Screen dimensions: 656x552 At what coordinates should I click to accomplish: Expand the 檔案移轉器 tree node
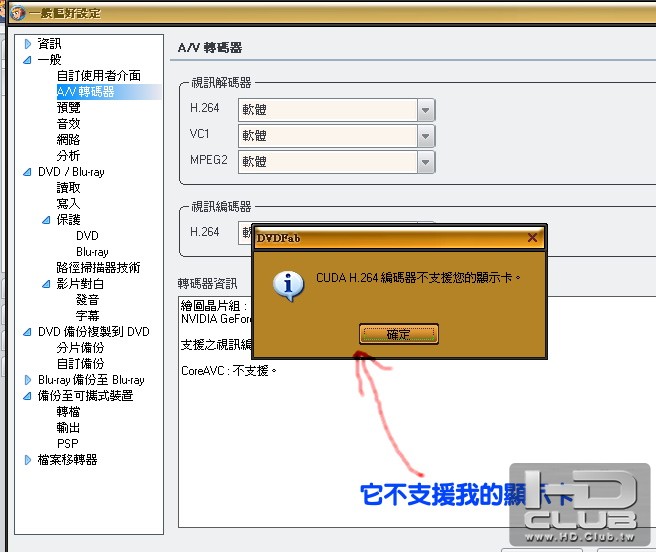pyautogui.click(x=28, y=460)
